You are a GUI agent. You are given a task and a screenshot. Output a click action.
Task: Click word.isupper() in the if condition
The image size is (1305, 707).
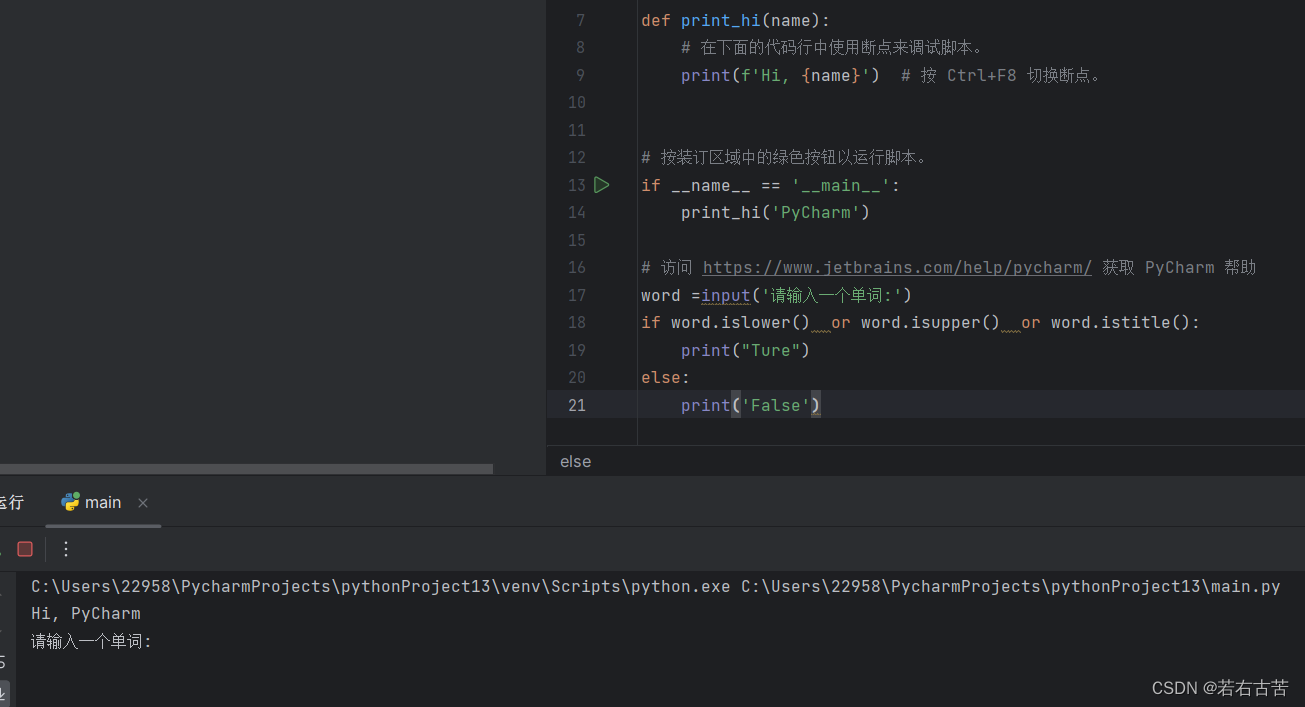[931, 323]
